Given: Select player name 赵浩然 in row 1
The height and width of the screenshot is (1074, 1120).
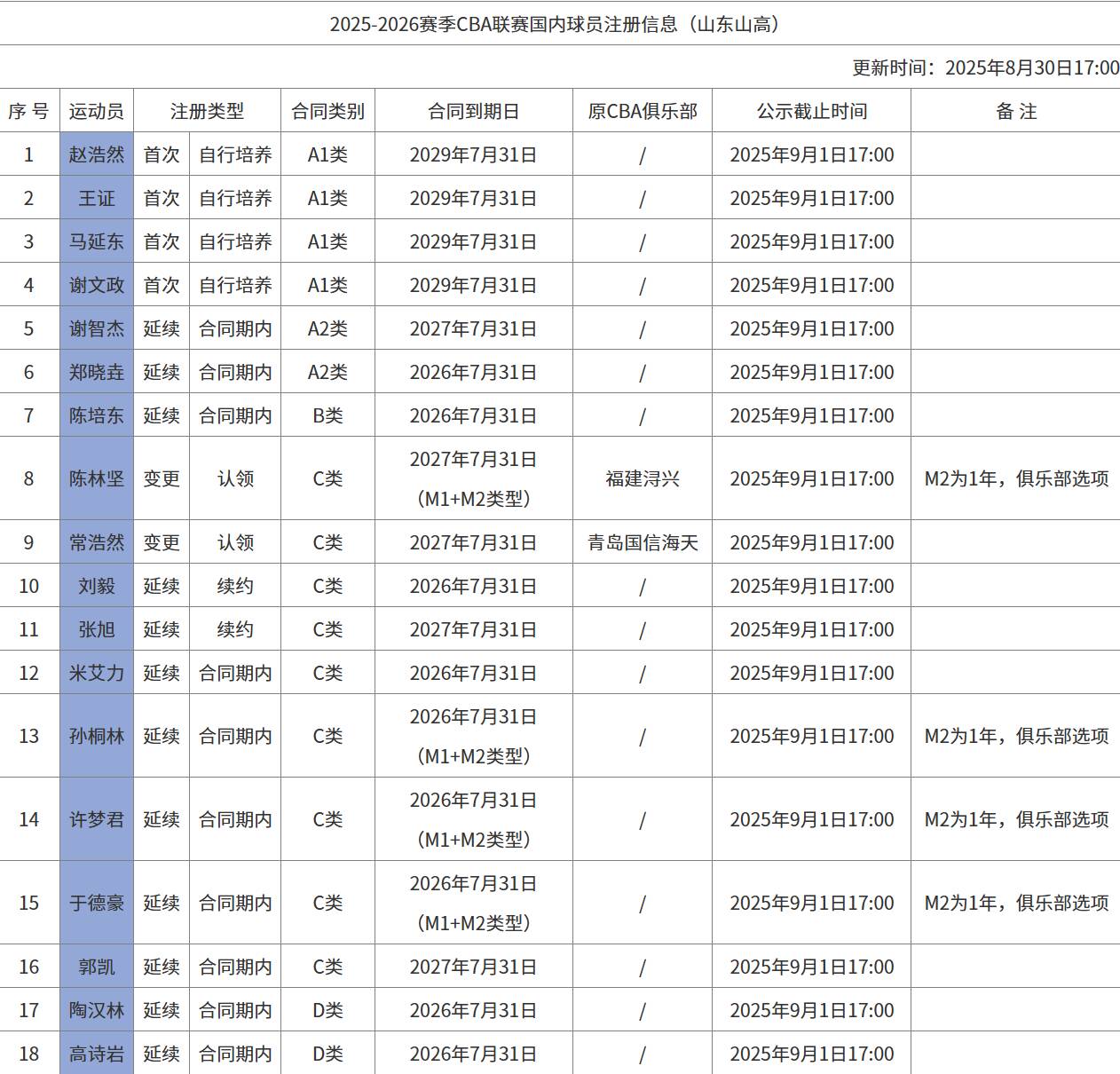Looking at the screenshot, I should pos(95,155).
